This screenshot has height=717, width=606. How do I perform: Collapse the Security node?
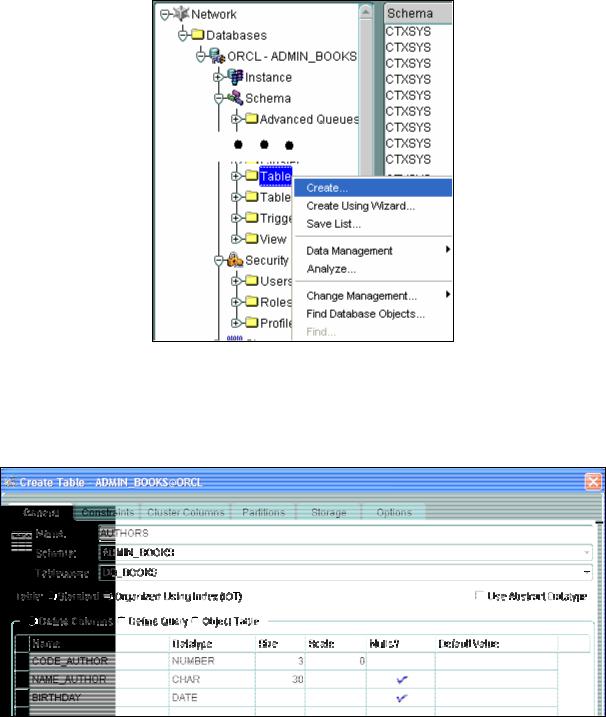coord(219,261)
